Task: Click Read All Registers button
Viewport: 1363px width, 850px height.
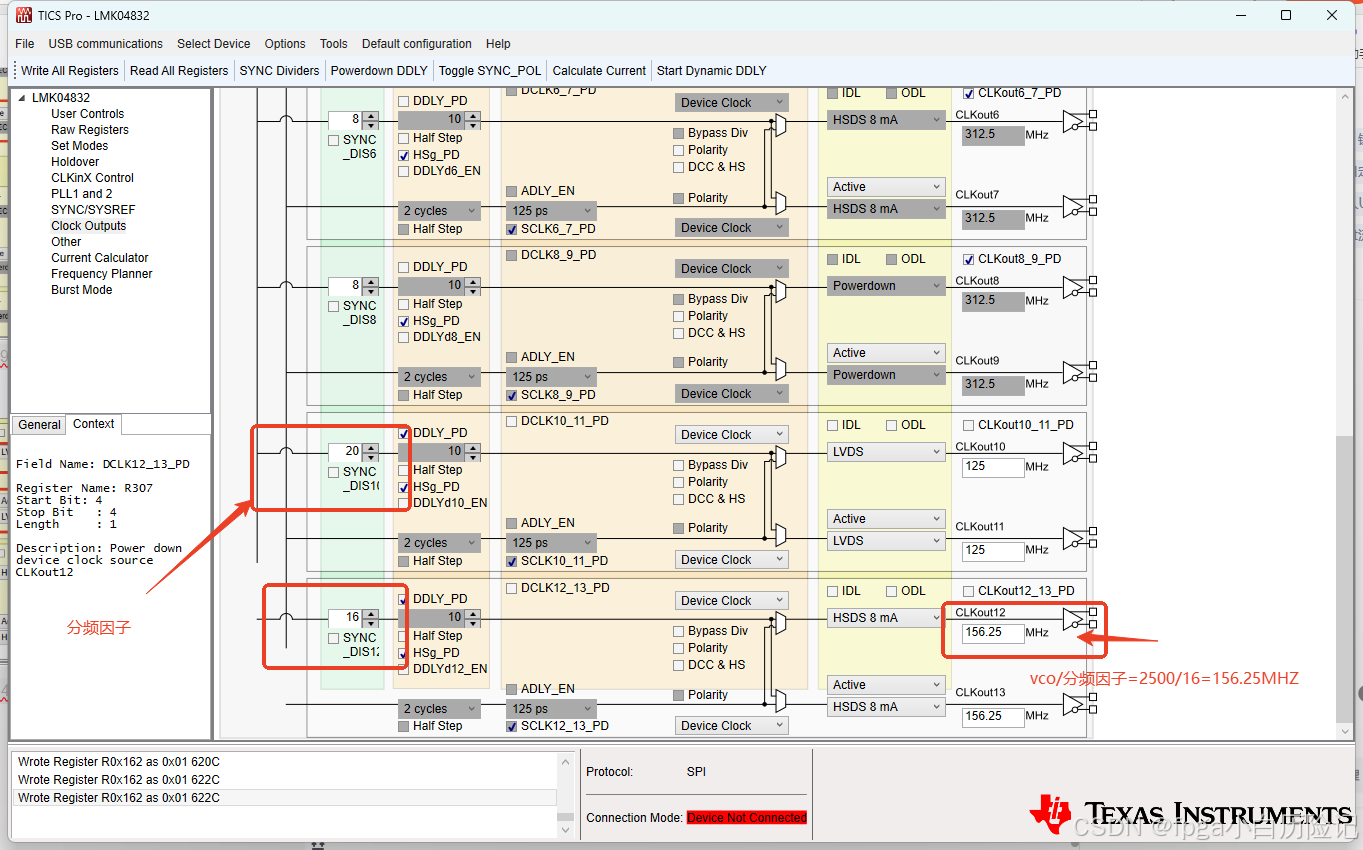Action: 179,71
